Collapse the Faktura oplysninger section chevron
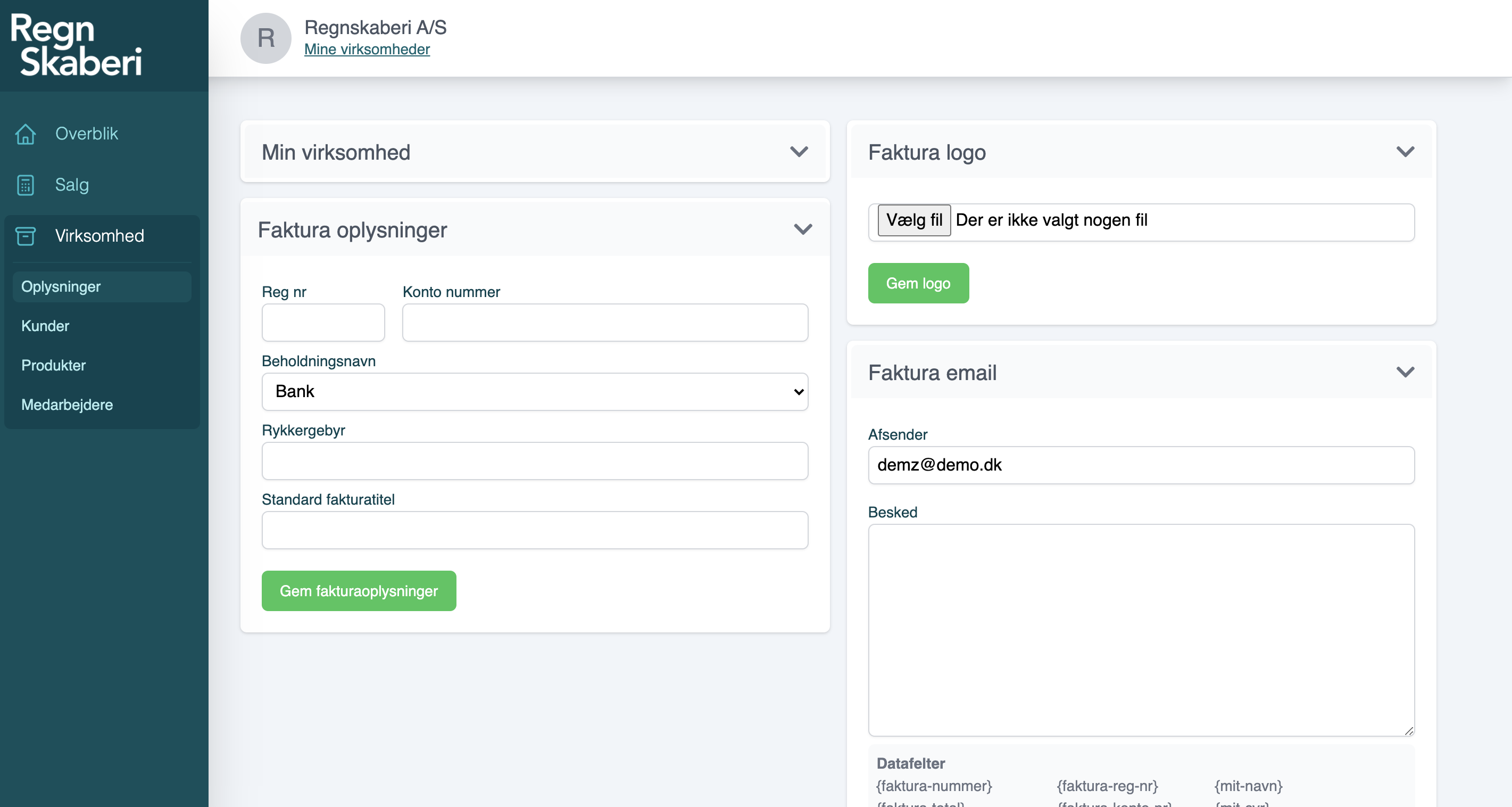 pyautogui.click(x=803, y=229)
